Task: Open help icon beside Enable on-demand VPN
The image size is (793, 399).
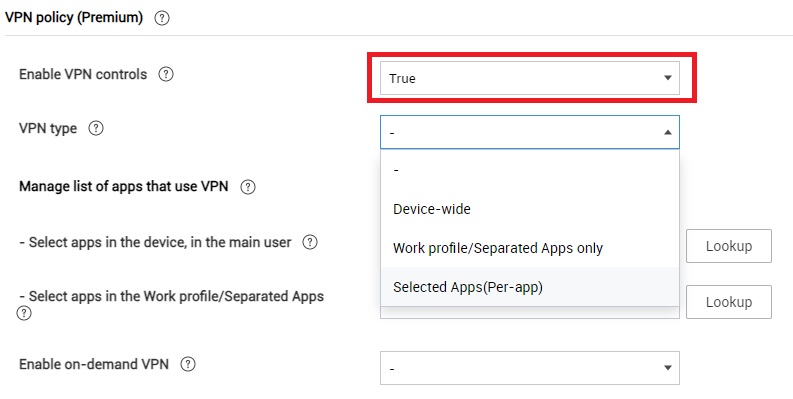Action: click(x=188, y=364)
